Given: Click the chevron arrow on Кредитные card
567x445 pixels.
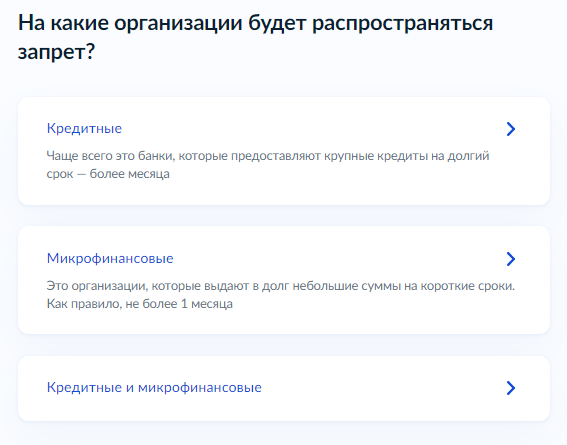Looking at the screenshot, I should click(x=511, y=129).
